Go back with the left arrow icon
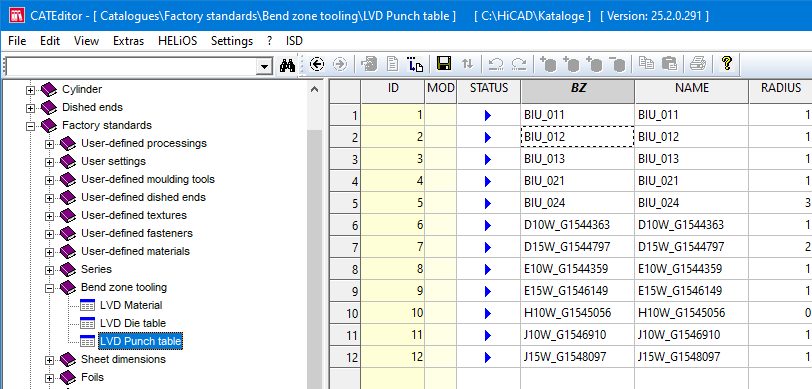 point(317,64)
